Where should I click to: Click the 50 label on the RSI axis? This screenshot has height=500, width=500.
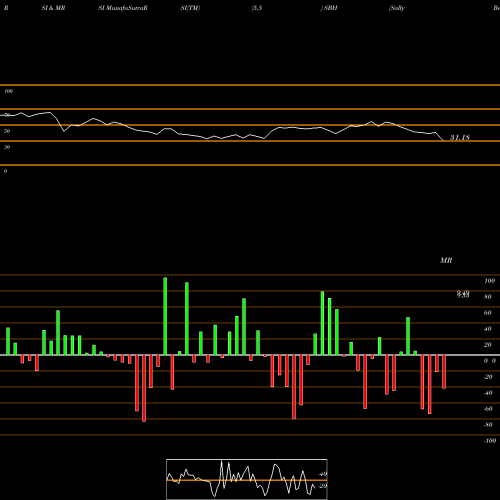pos(7,131)
